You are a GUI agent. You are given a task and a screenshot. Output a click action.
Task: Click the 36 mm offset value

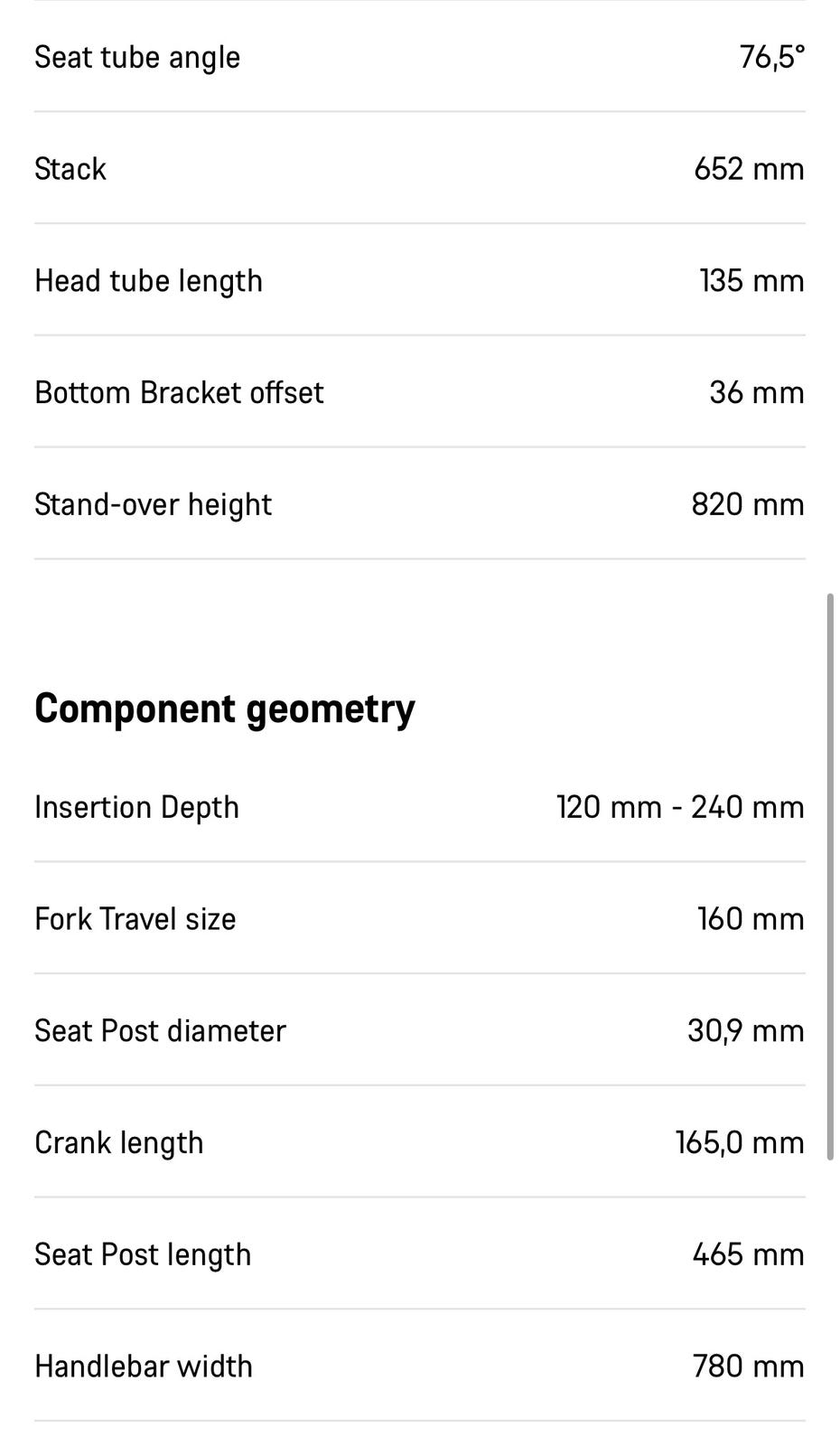pyautogui.click(x=757, y=392)
